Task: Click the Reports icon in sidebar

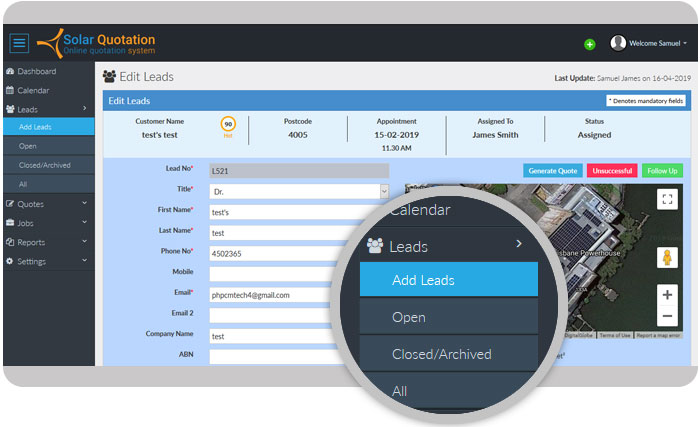Action: pos(10,242)
